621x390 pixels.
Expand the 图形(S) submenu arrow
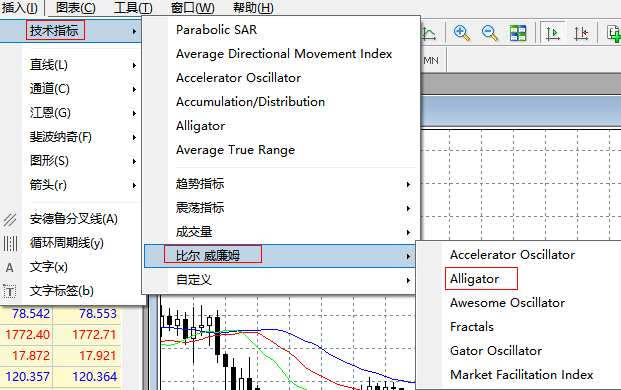pyautogui.click(x=134, y=161)
